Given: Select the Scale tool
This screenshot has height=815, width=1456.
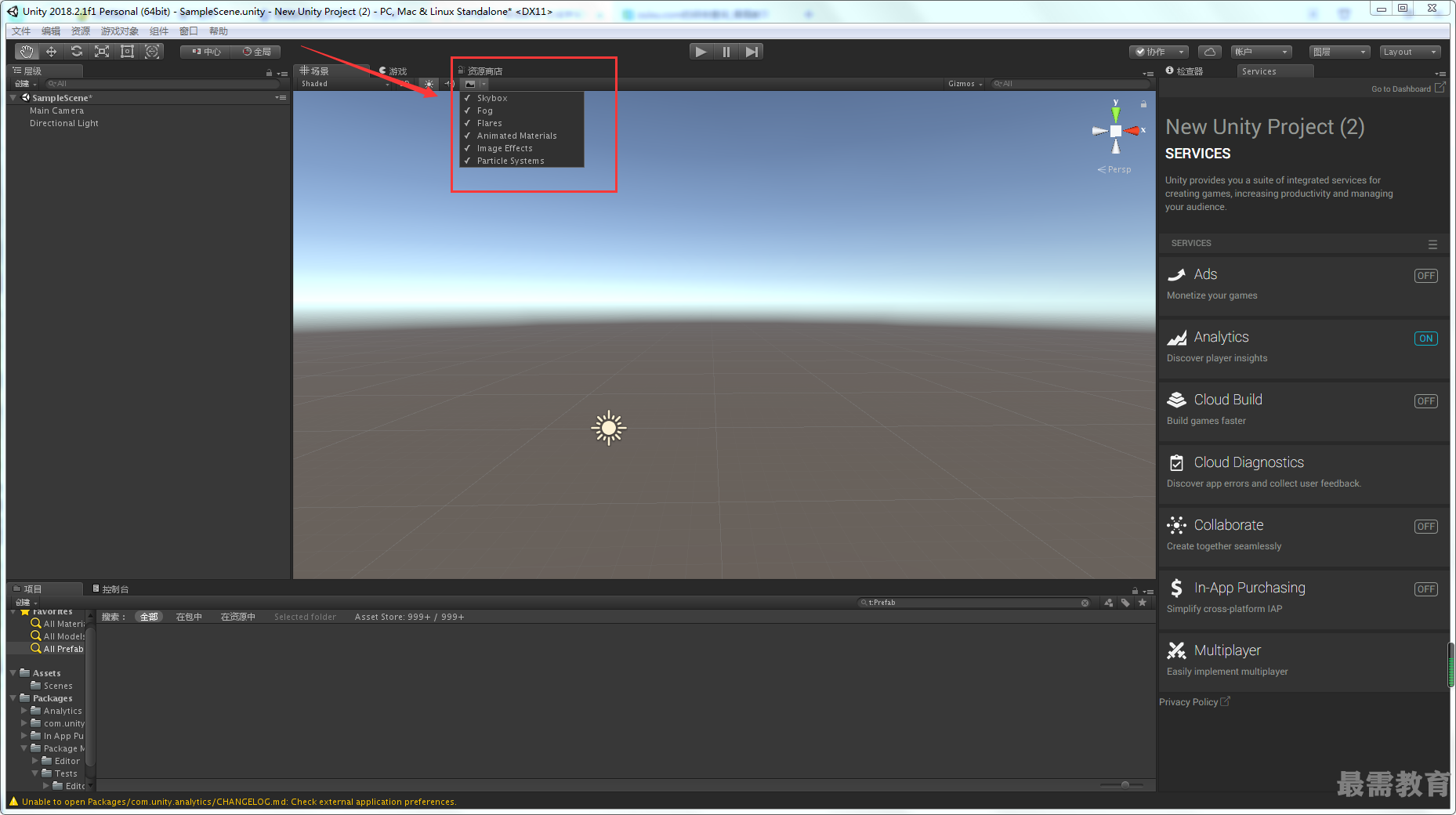Looking at the screenshot, I should click(x=102, y=52).
